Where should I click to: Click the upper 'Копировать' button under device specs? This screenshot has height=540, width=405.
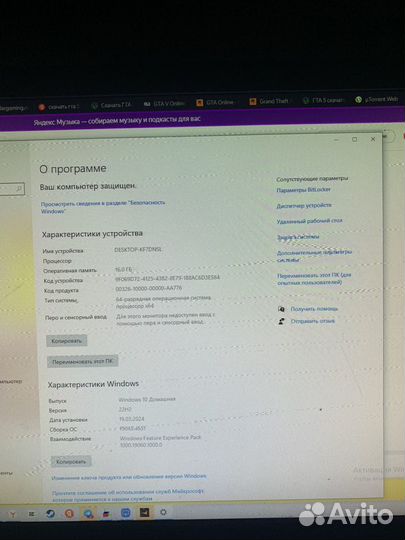coord(66,341)
